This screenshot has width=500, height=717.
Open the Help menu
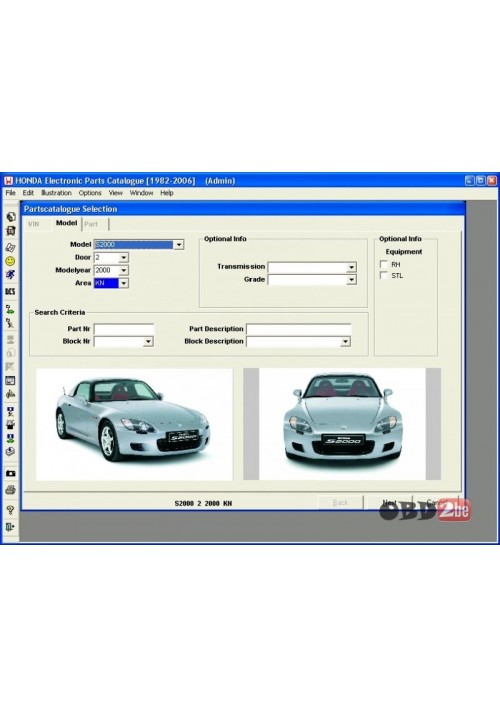[x=167, y=193]
